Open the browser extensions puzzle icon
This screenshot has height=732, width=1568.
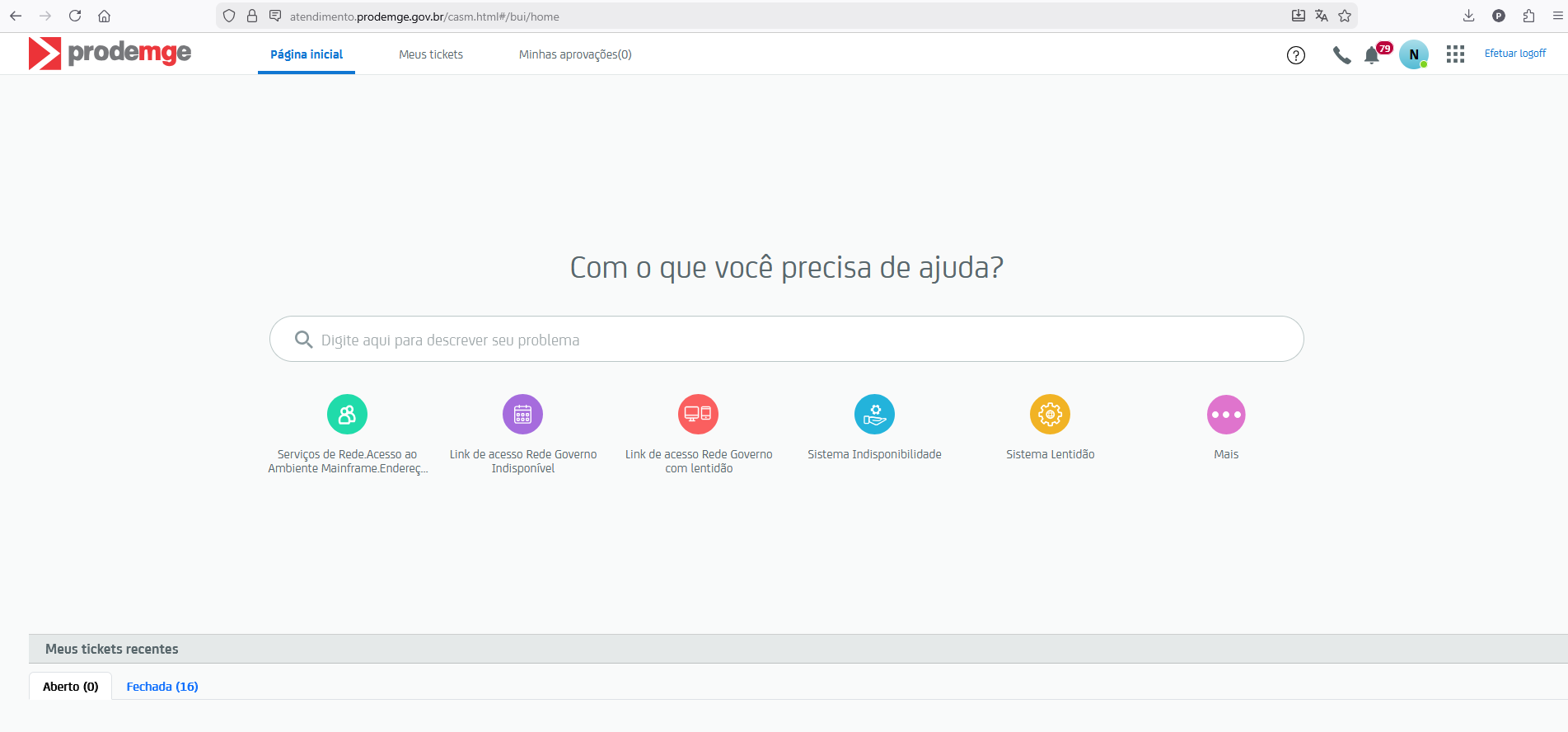tap(1528, 16)
